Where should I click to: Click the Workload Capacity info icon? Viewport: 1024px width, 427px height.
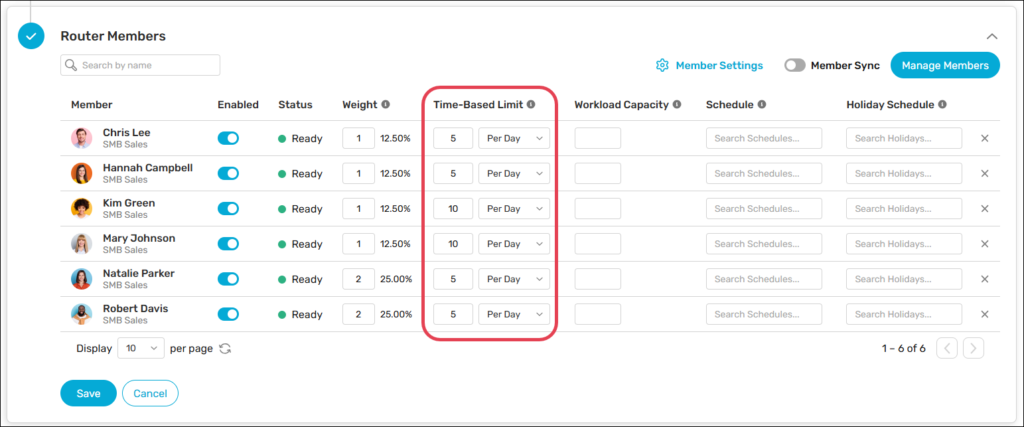(x=677, y=104)
